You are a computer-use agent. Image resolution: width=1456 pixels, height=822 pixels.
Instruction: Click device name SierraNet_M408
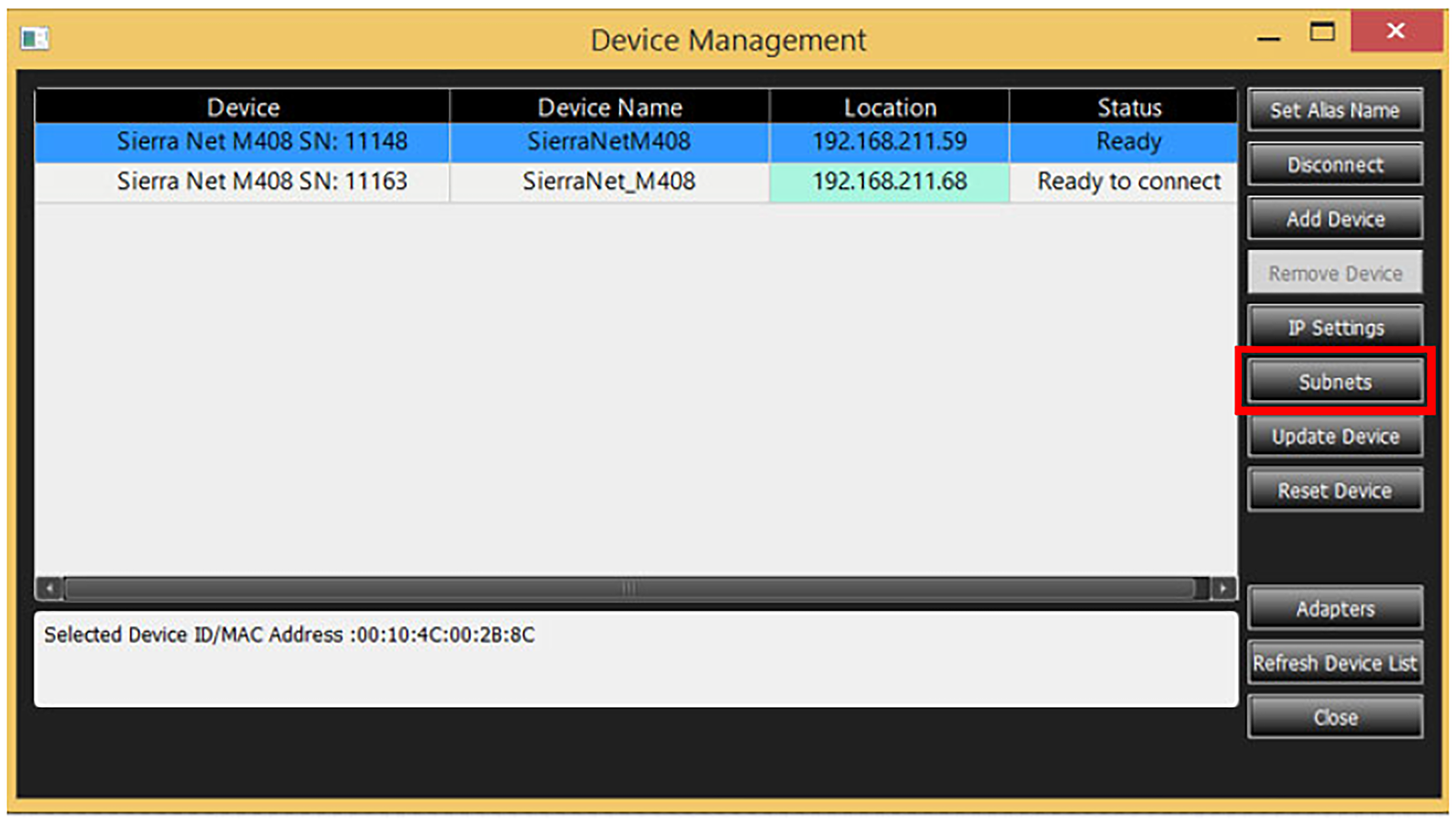point(609,181)
